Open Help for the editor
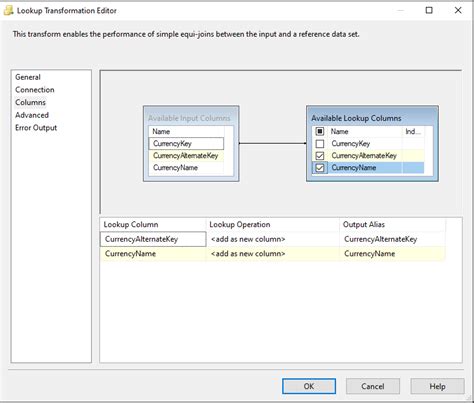Screen dimensions: 474x403 point(437,386)
